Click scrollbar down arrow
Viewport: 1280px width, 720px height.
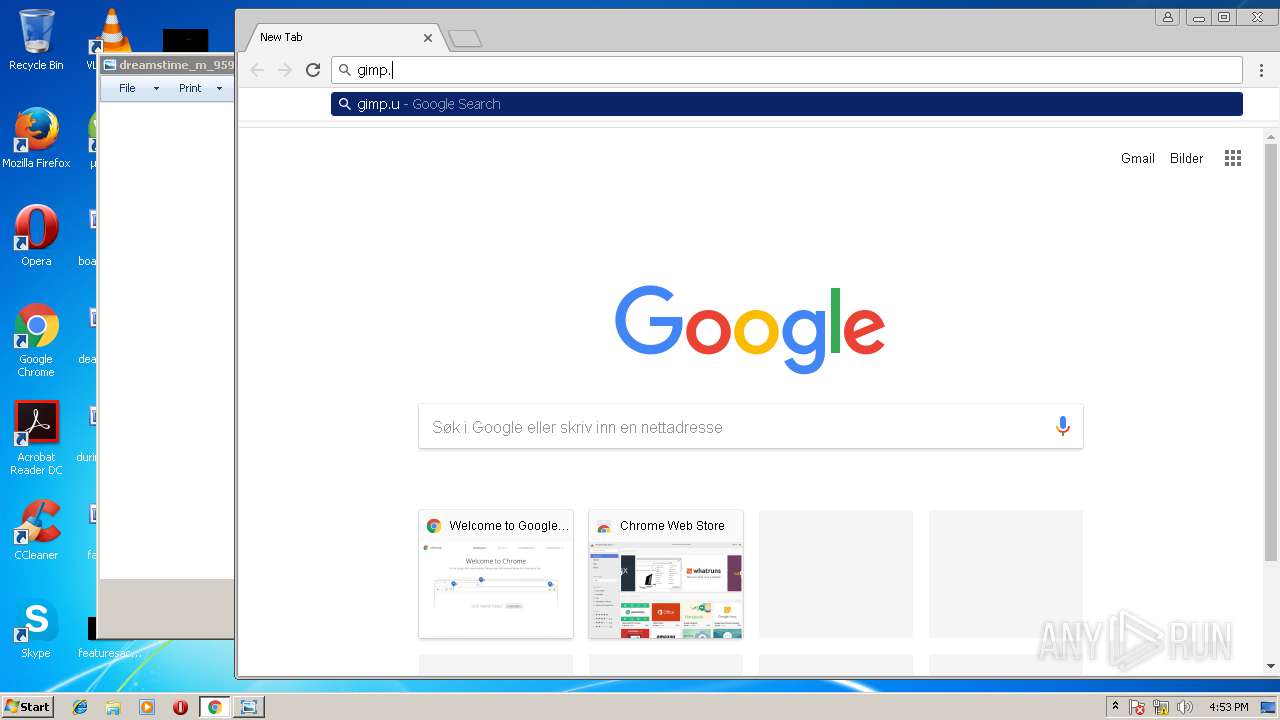(1271, 666)
